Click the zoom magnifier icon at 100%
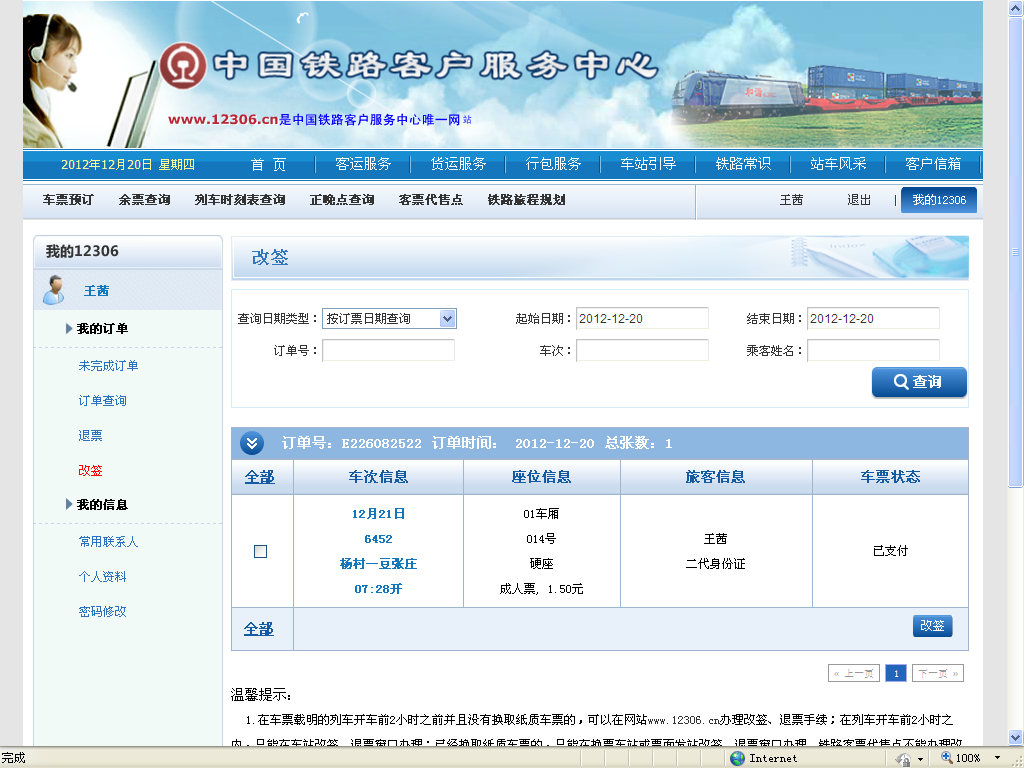The height and width of the screenshot is (768, 1024). [946, 758]
